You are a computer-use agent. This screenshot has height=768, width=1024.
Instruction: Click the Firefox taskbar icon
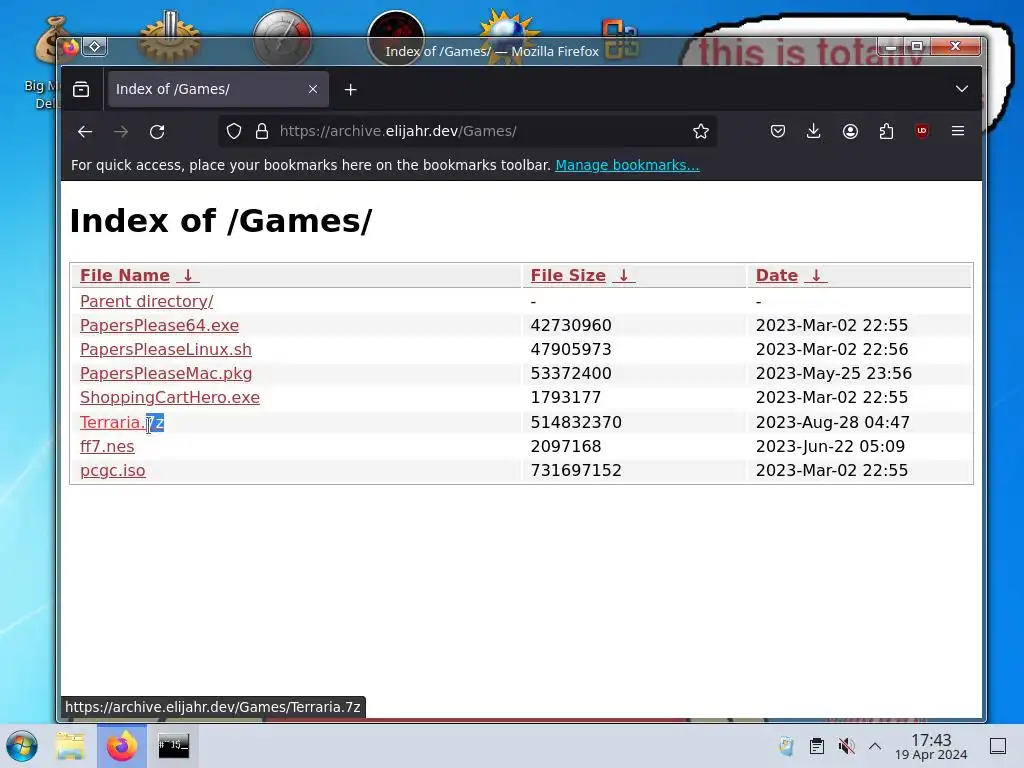(122, 746)
